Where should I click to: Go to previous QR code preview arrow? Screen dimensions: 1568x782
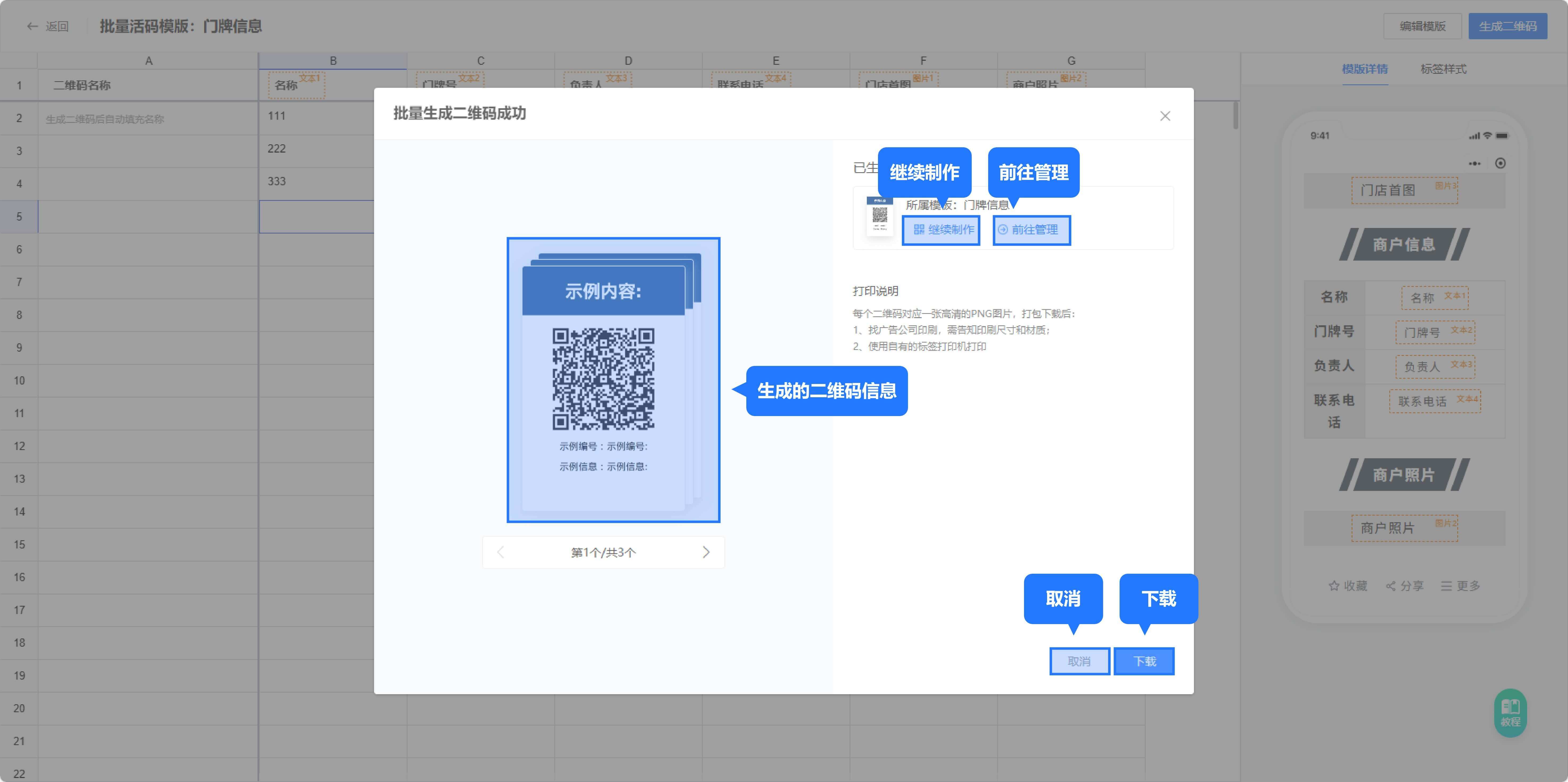(501, 552)
